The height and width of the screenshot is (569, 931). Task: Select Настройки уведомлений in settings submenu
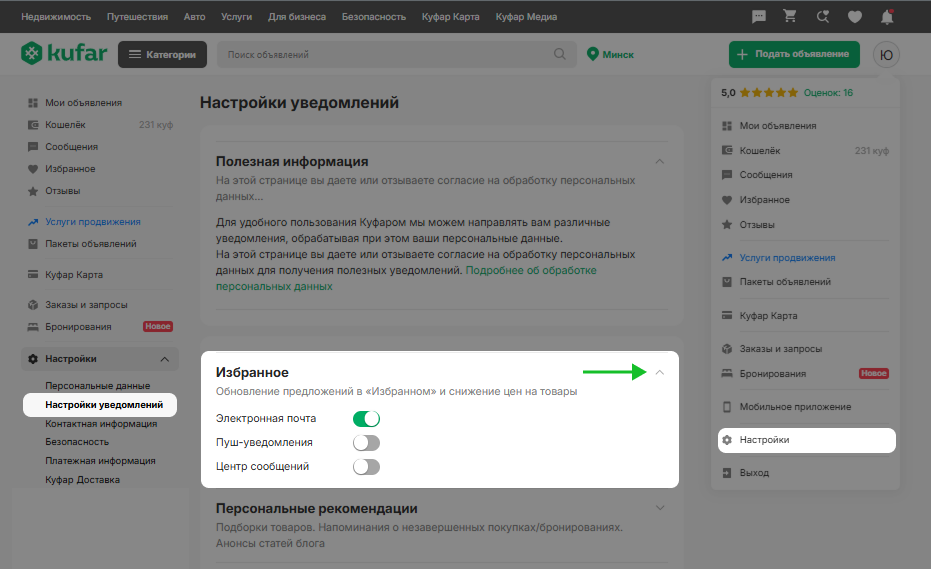pos(104,404)
